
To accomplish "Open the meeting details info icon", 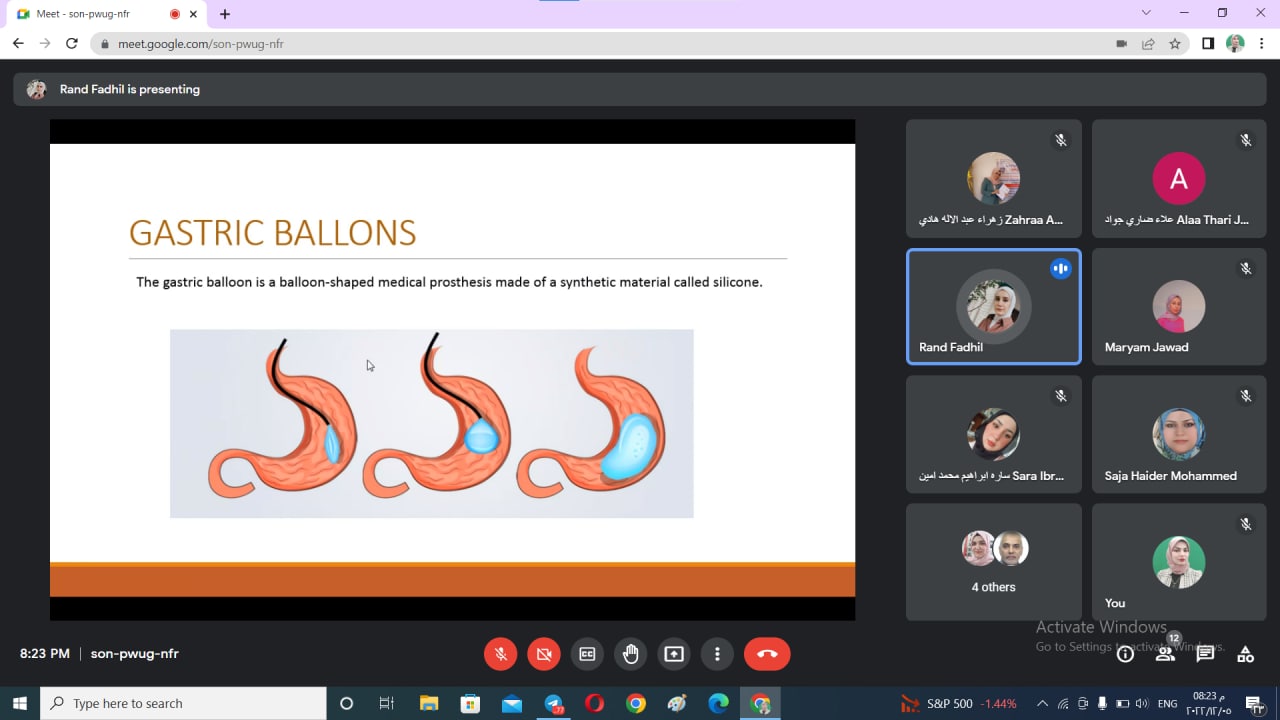I will coord(1125,654).
